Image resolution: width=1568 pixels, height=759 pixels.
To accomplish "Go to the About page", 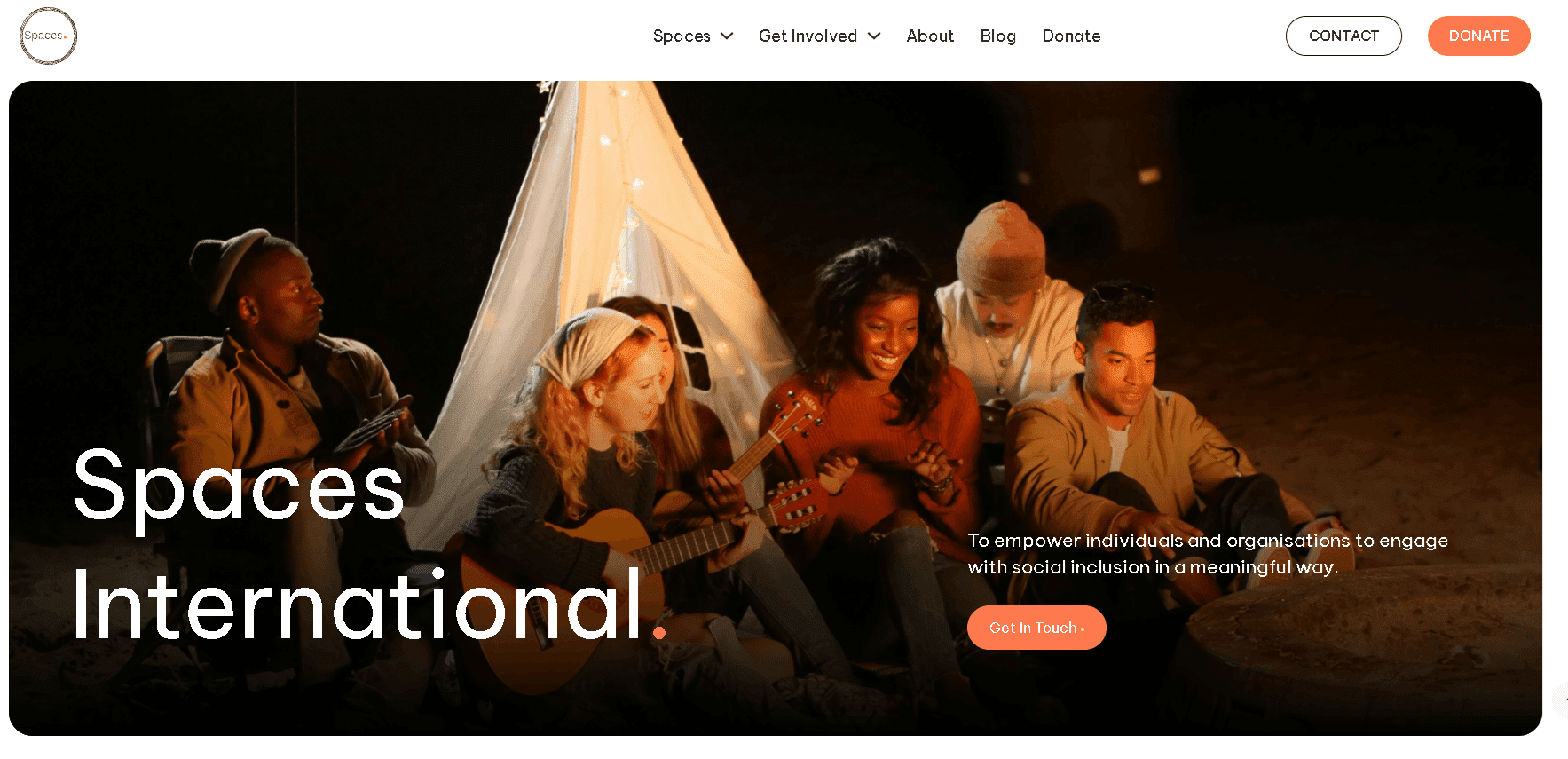I will (930, 36).
